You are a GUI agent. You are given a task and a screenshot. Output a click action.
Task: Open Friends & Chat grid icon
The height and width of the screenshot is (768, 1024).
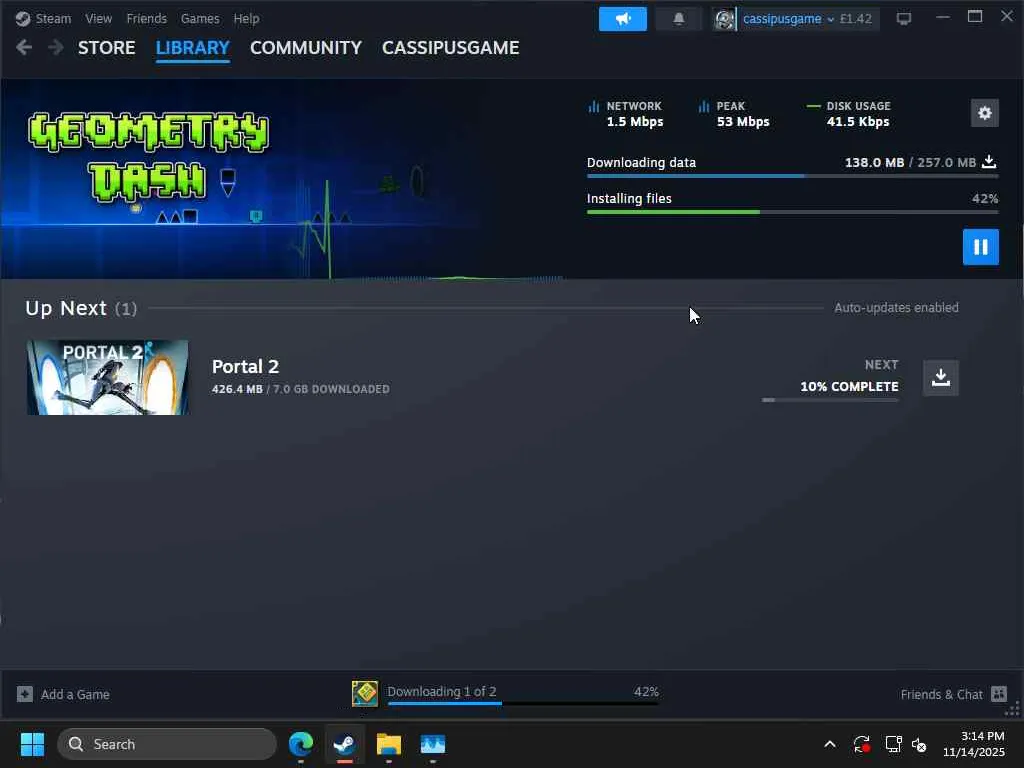[999, 694]
